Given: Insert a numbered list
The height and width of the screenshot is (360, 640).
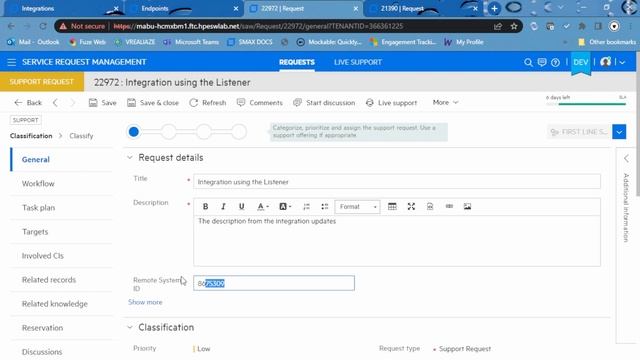Looking at the screenshot, I should 306,207.
